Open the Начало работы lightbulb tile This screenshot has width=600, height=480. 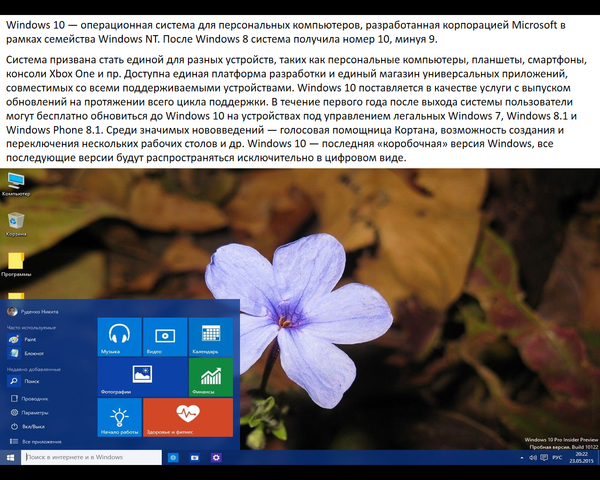tap(119, 417)
